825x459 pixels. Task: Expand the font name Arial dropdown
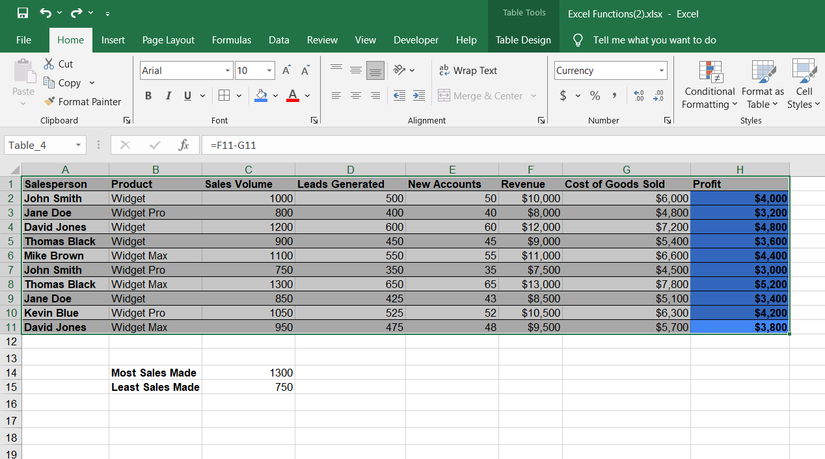tap(227, 71)
